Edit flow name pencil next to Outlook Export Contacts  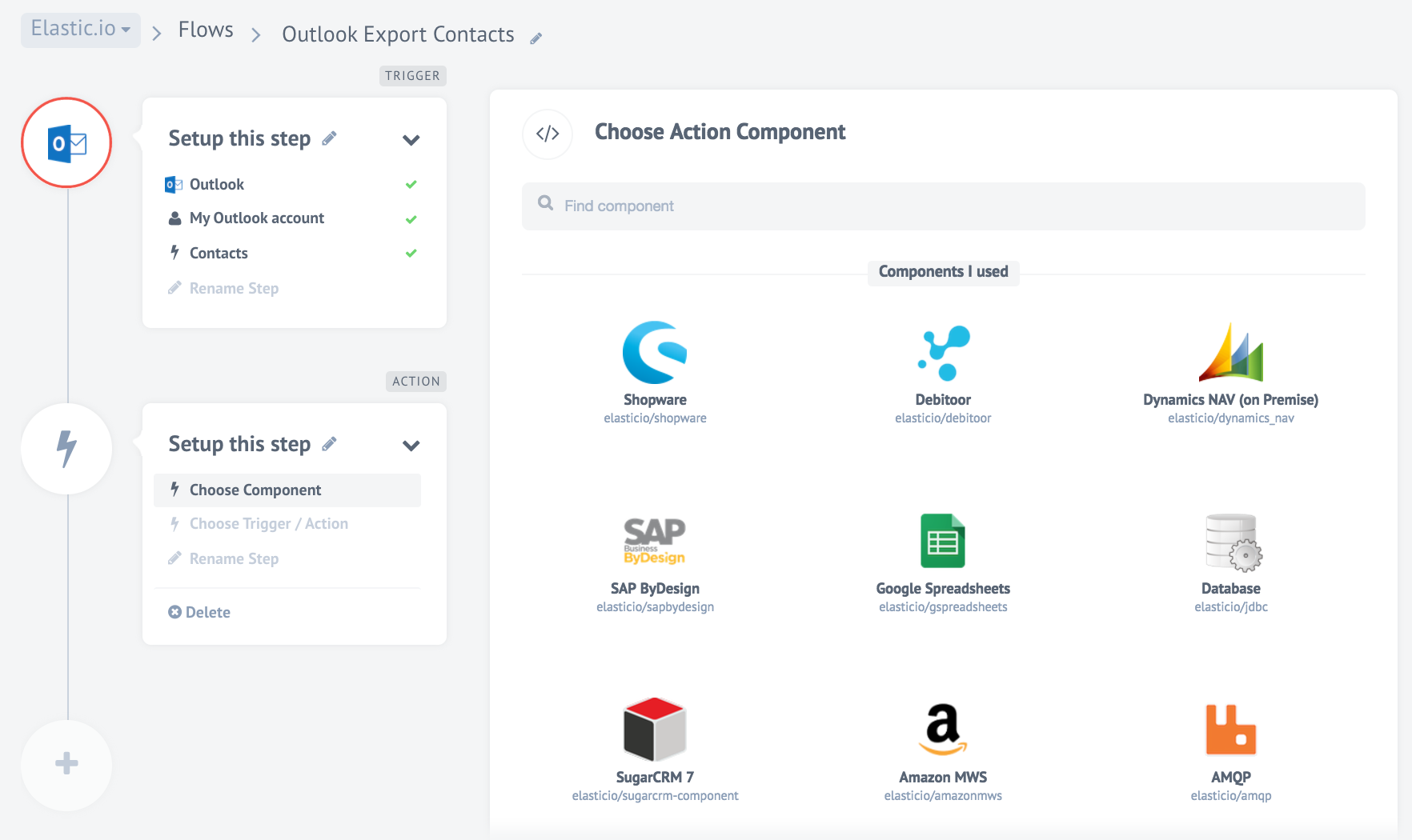coord(536,38)
